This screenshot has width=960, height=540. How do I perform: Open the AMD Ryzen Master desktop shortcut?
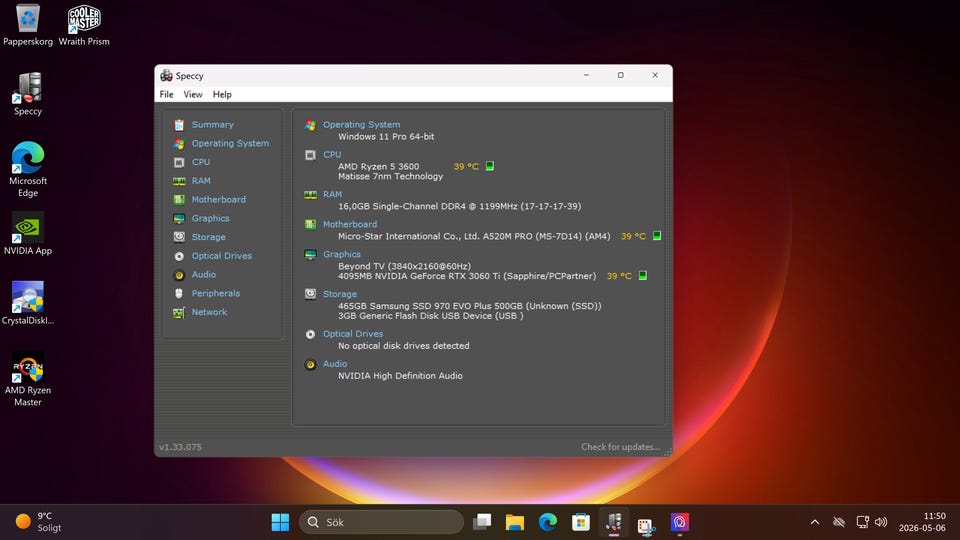tap(28, 379)
